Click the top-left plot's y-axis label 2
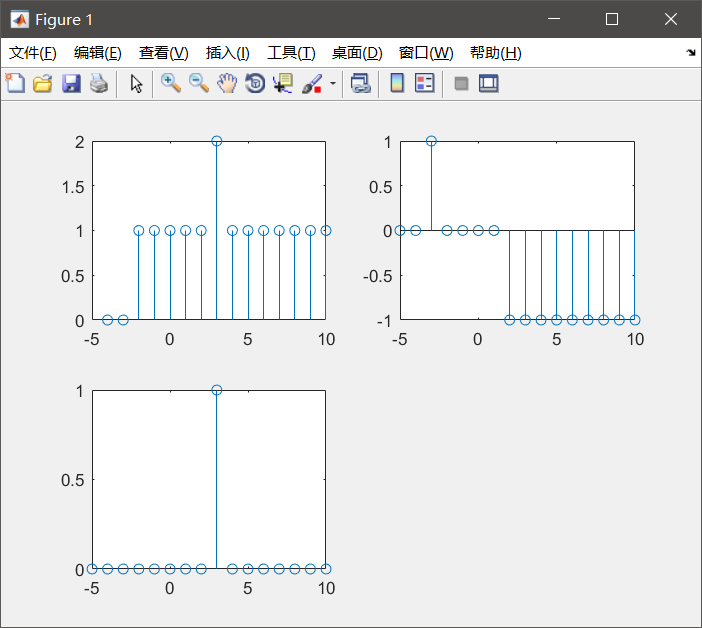This screenshot has height=628, width=702. [80, 142]
